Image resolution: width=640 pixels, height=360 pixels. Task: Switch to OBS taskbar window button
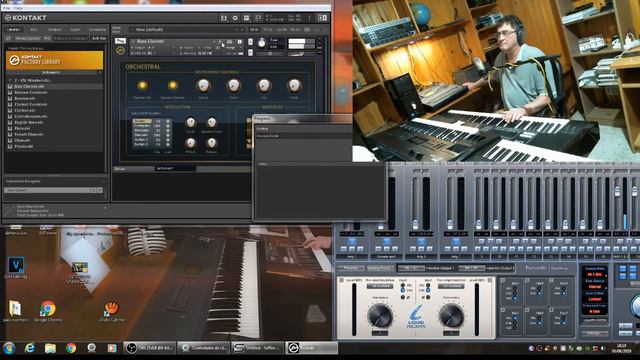pyautogui.click(x=149, y=348)
